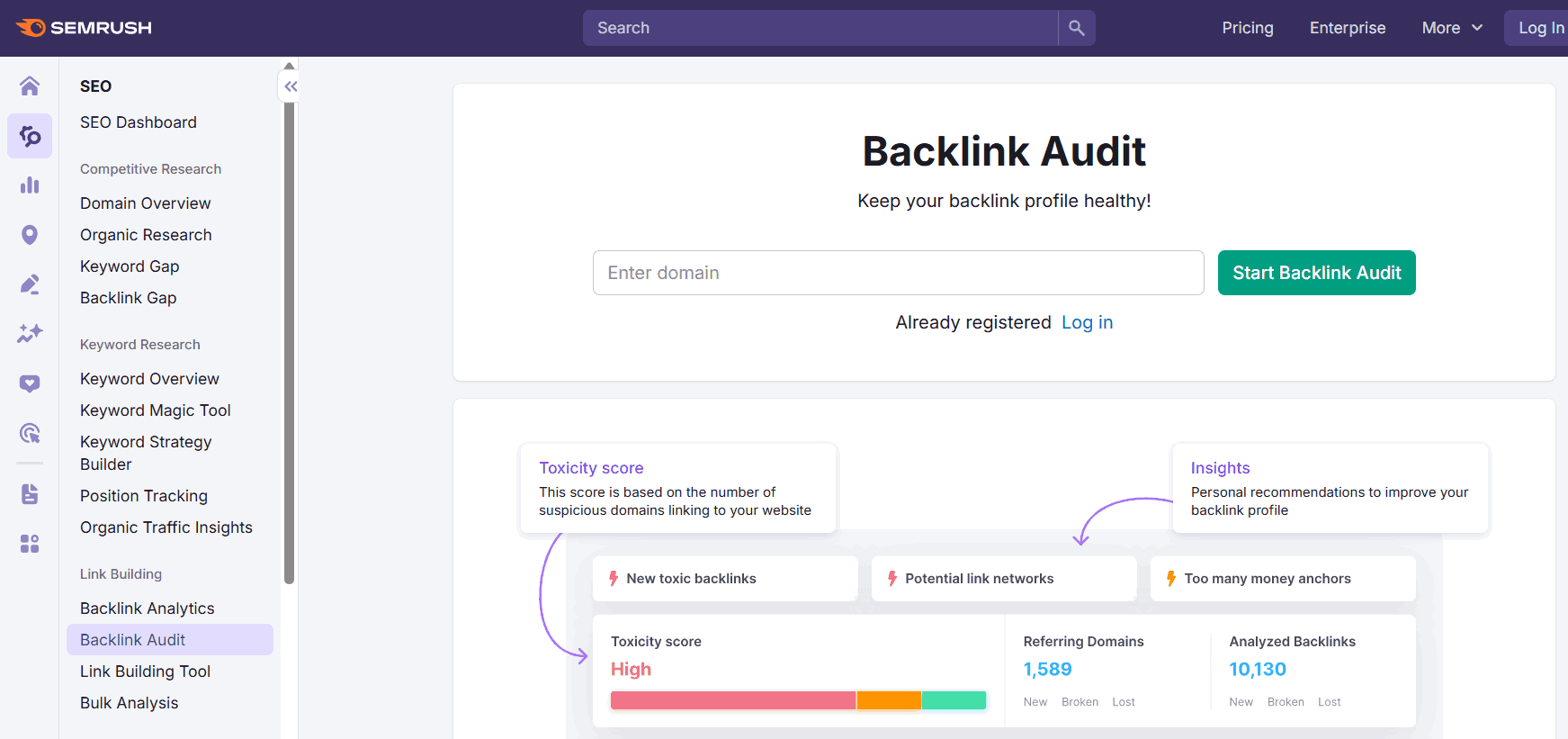Click the Semrush logo

[x=84, y=28]
